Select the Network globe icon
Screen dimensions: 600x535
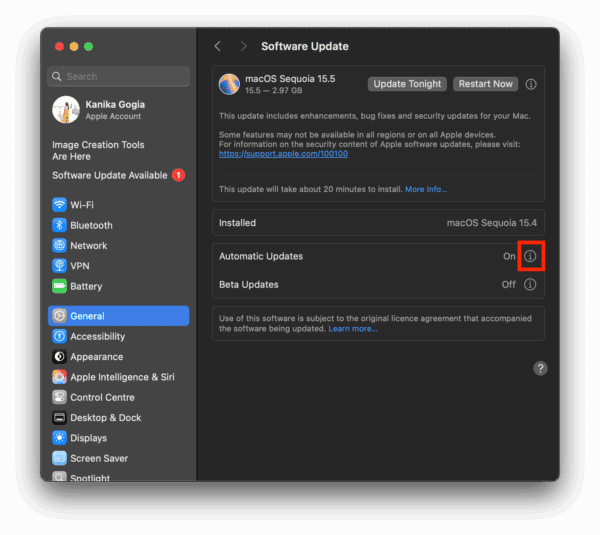click(x=60, y=246)
